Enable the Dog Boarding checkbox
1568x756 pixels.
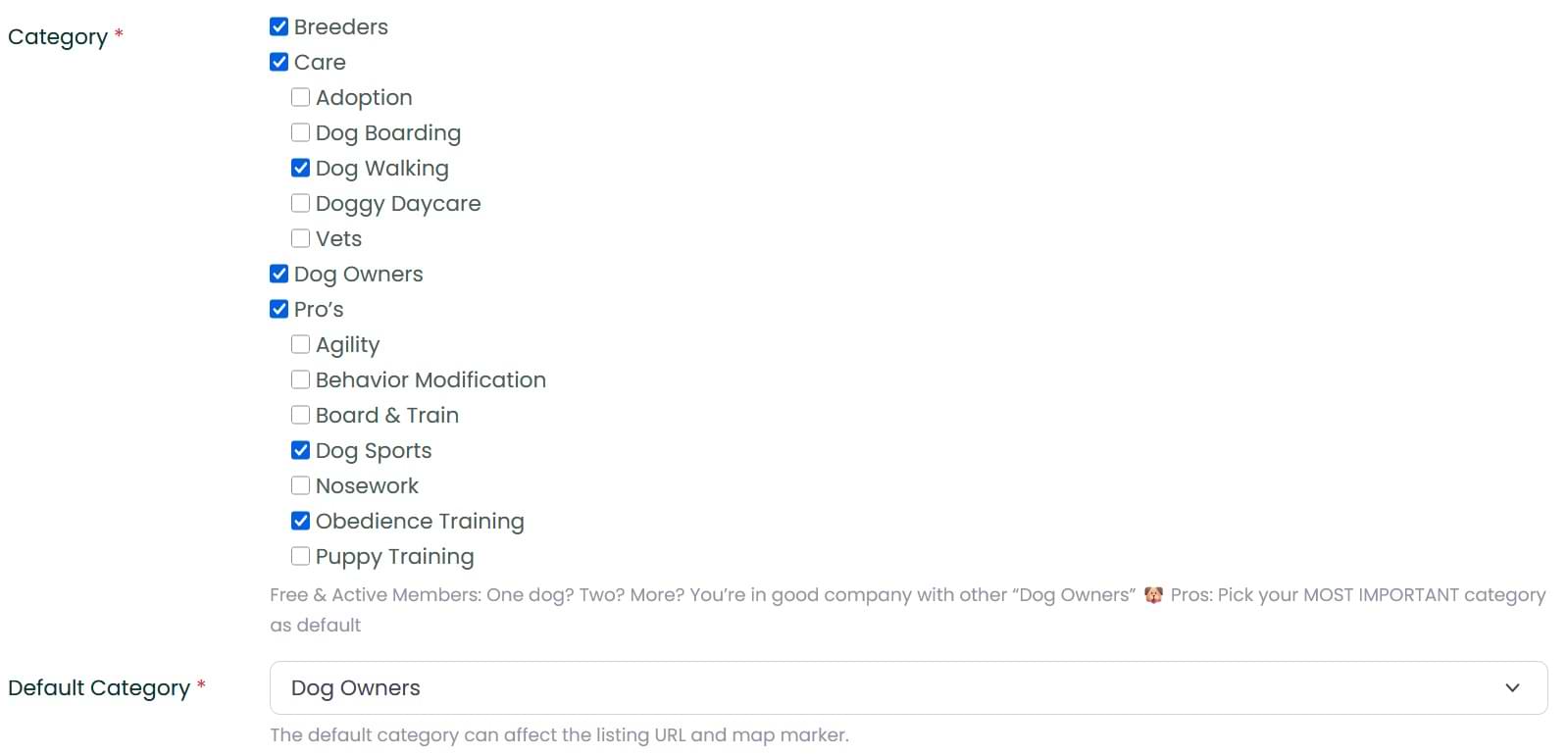pos(301,132)
